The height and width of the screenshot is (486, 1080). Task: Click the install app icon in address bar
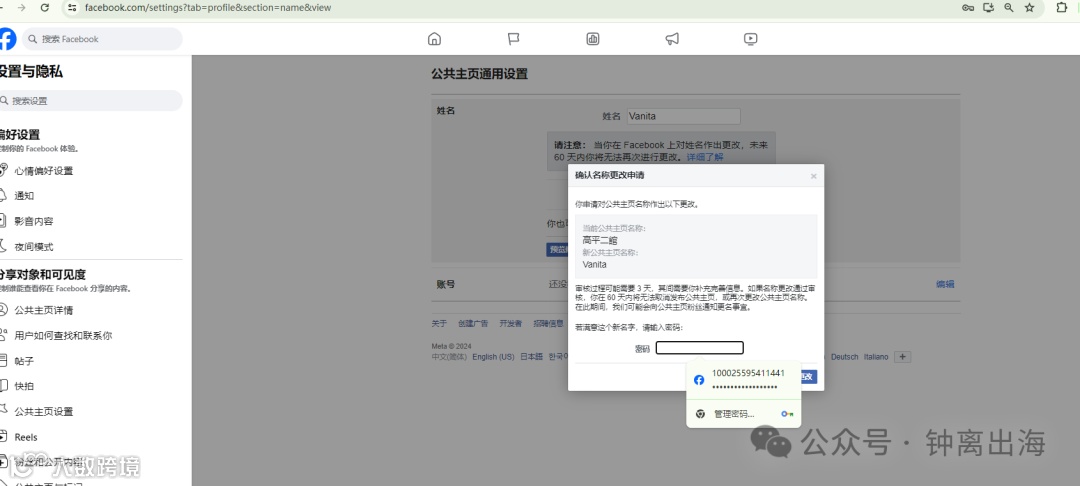pos(989,8)
